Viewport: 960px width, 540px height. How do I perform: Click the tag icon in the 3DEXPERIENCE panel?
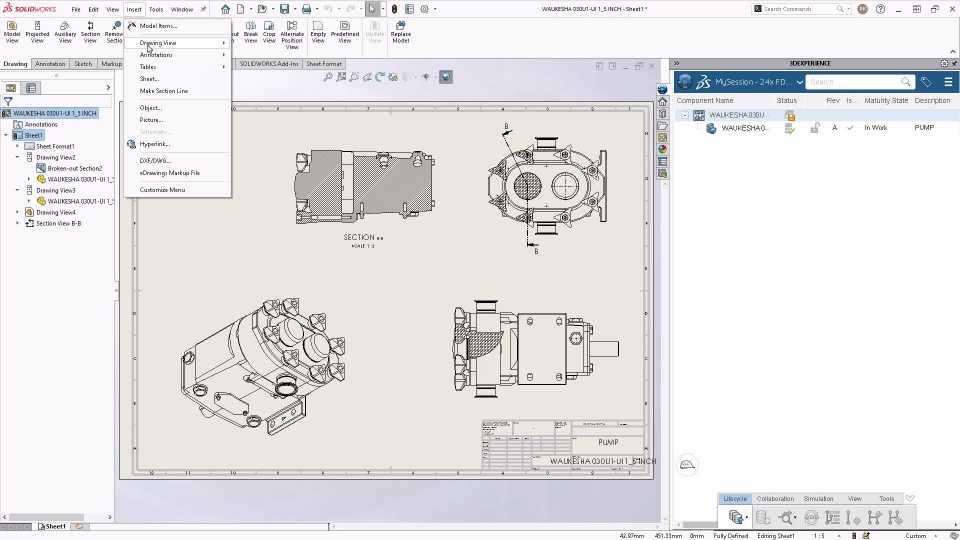[926, 82]
